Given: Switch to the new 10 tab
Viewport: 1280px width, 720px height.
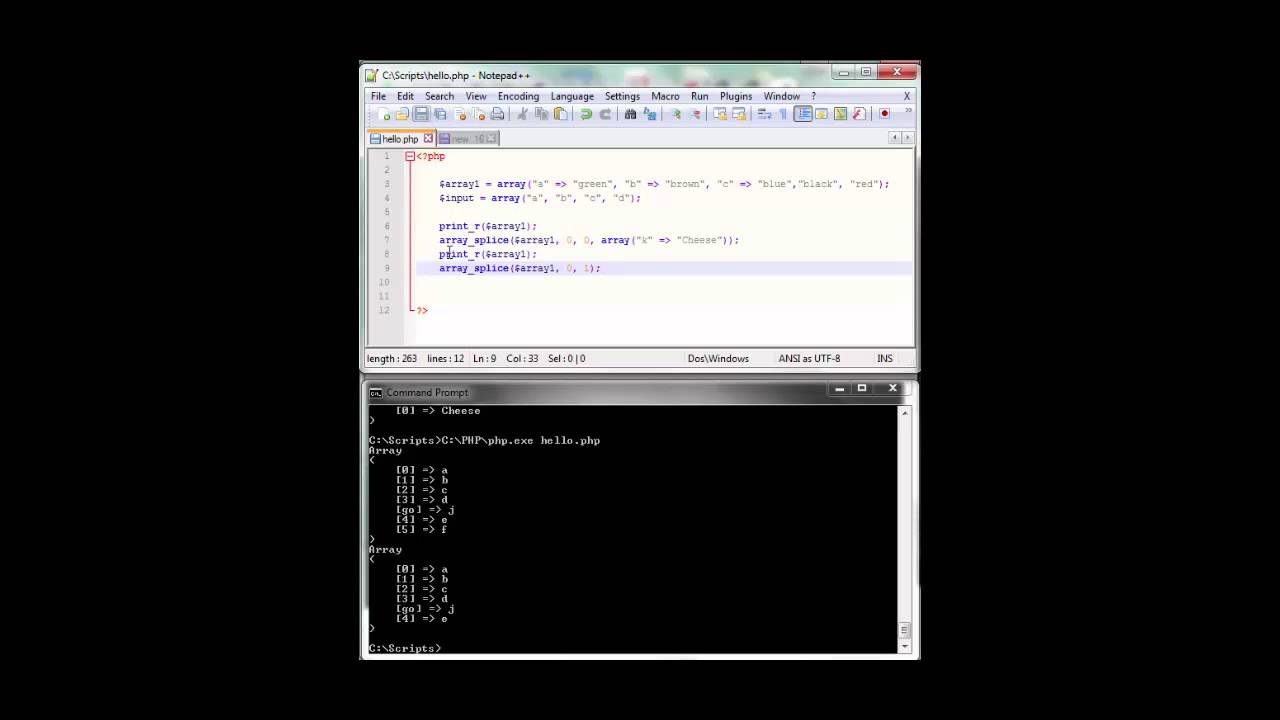Looking at the screenshot, I should pos(467,139).
